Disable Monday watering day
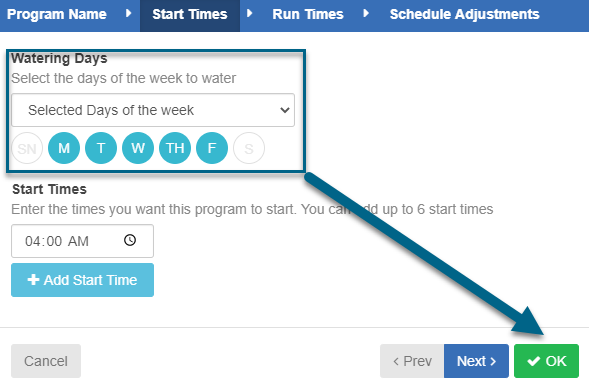Viewport: 589px width, 388px height. pos(64,148)
